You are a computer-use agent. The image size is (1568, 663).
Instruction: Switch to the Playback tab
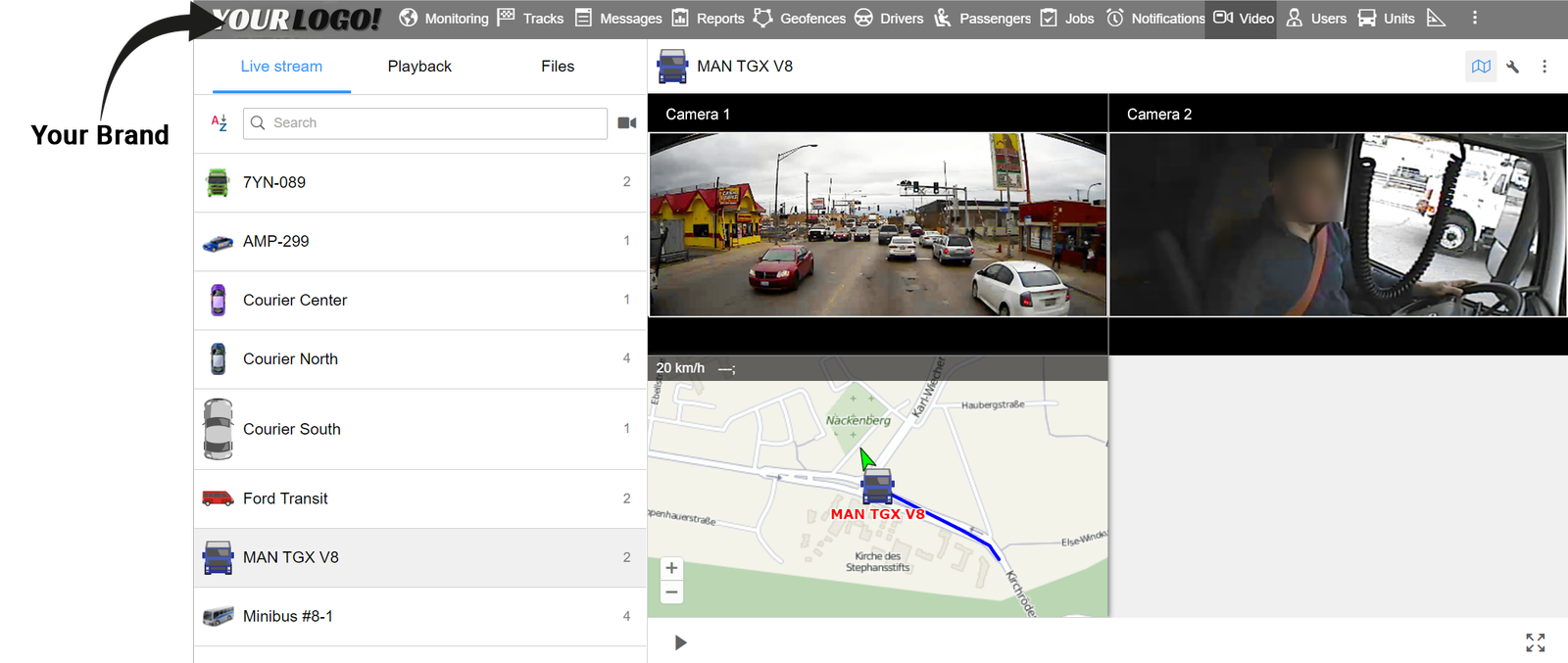419,67
